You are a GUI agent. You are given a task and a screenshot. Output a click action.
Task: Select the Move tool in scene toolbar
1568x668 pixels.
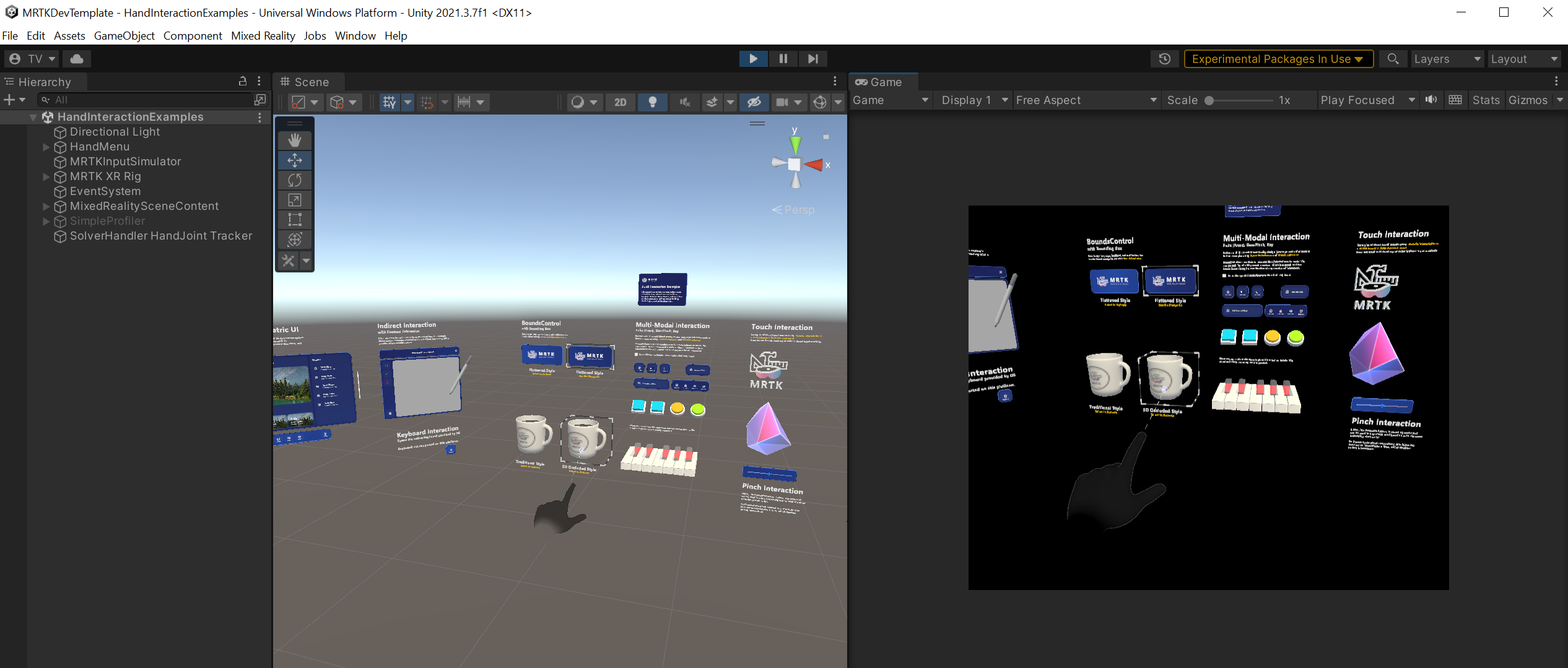pyautogui.click(x=295, y=160)
